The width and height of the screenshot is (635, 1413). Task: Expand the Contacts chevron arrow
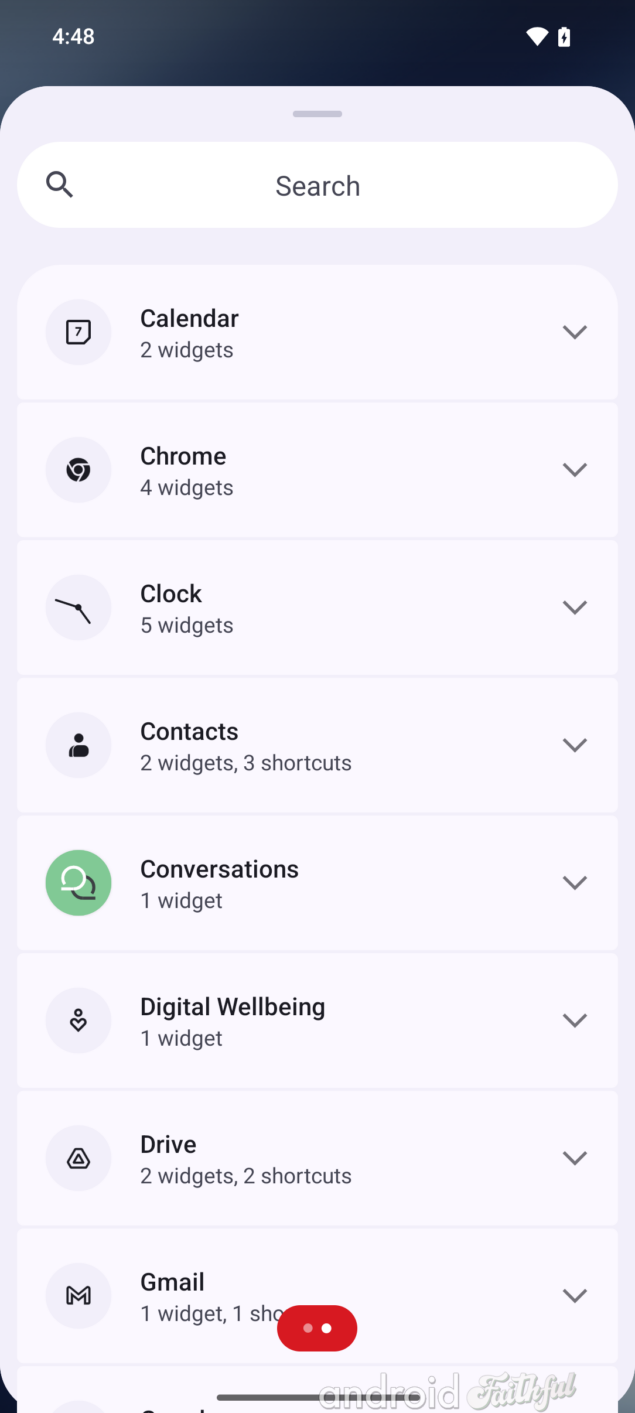(574, 745)
